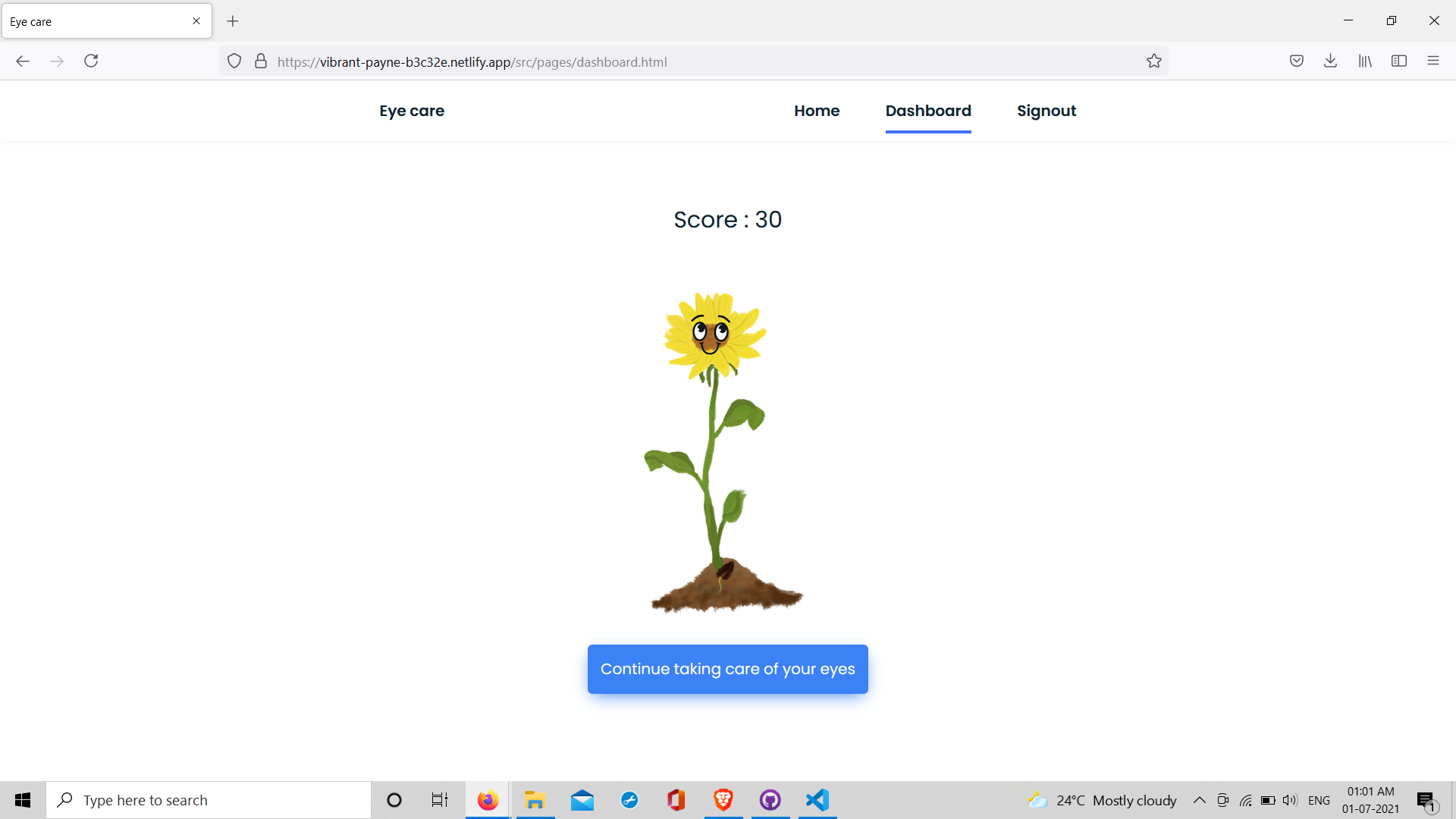Viewport: 1456px width, 819px height.
Task: Open the Save to Pocket icon
Action: 1297,61
